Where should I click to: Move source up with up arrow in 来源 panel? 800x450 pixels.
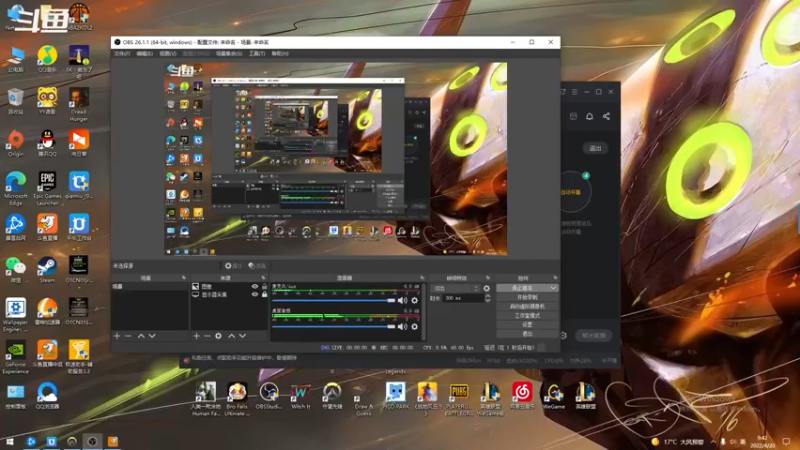232,336
